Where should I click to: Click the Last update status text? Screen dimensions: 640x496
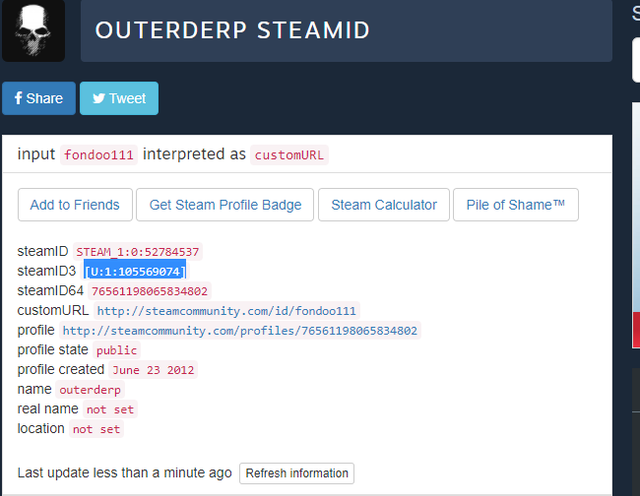[124, 473]
